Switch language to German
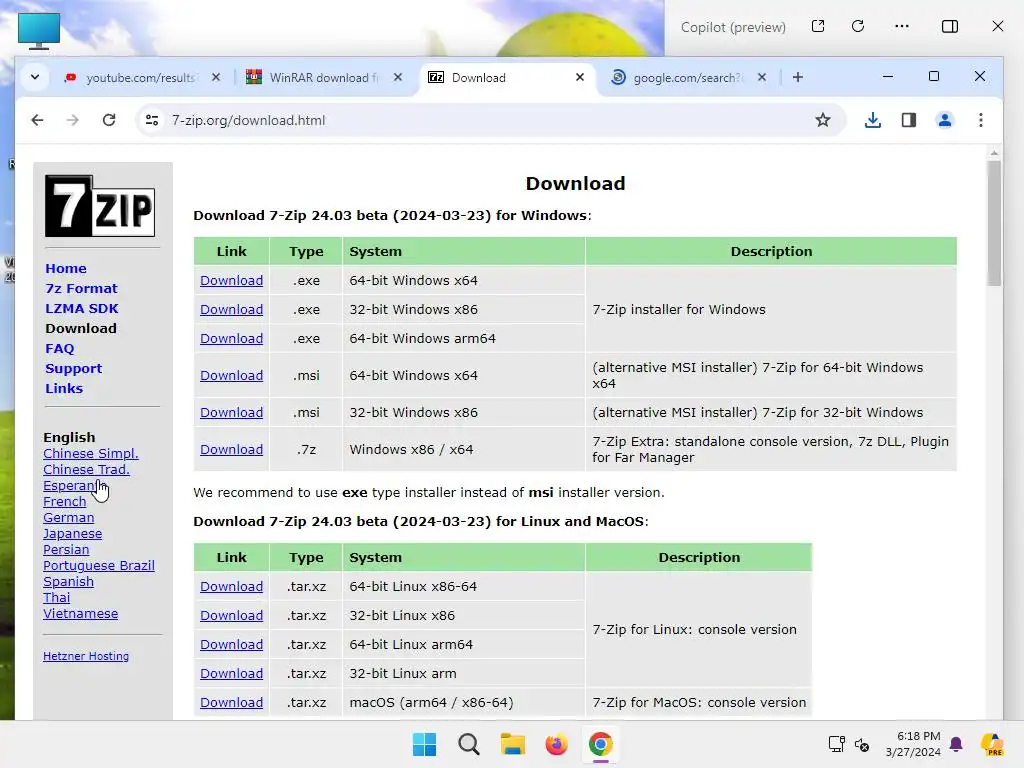The height and width of the screenshot is (768, 1024). 69,517
